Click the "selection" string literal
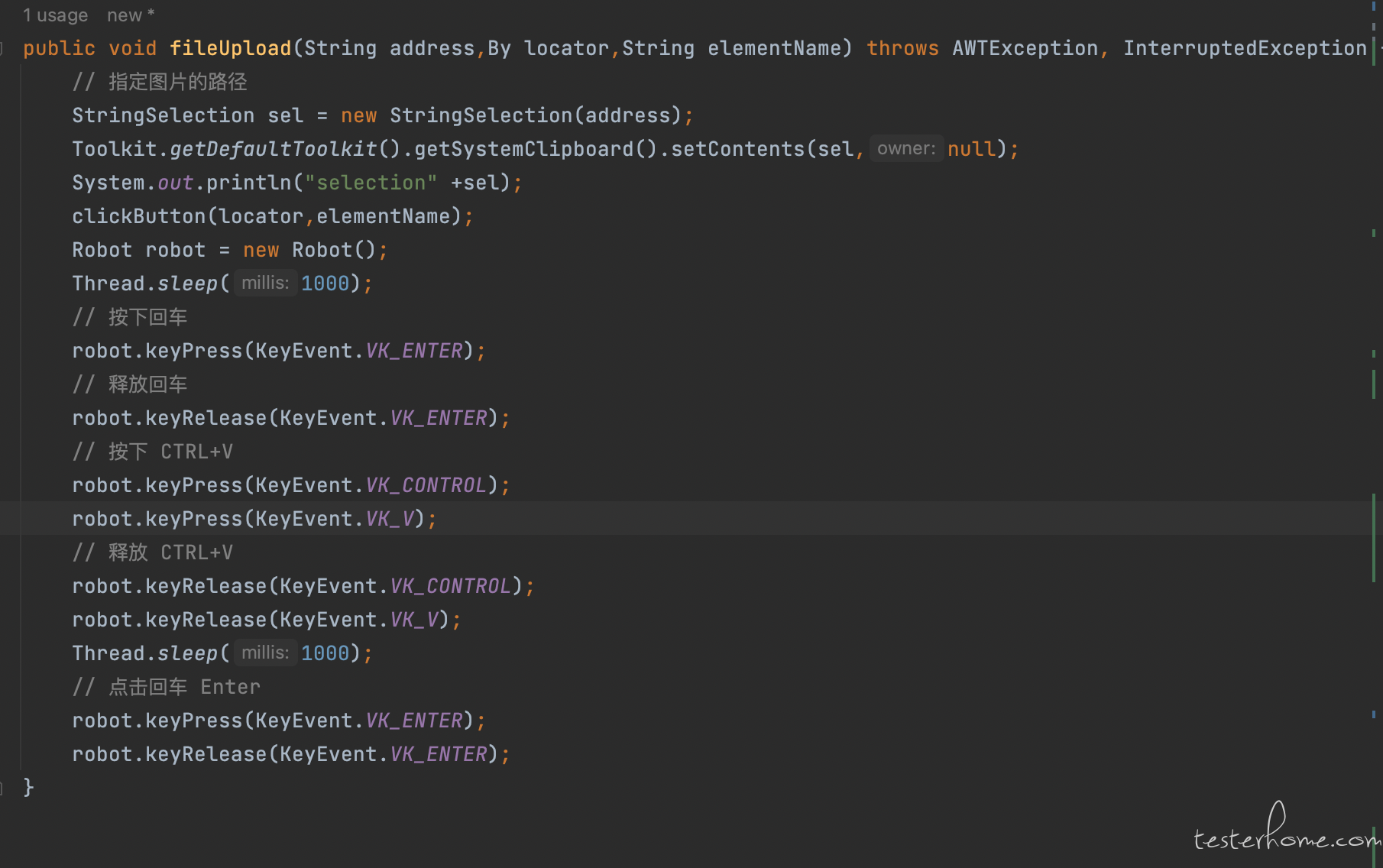 pyautogui.click(x=371, y=183)
